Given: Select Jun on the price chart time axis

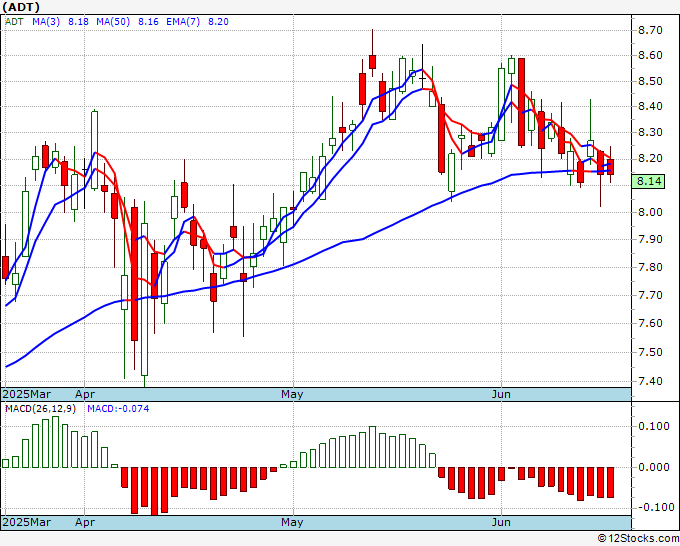Looking at the screenshot, I should point(501,394).
